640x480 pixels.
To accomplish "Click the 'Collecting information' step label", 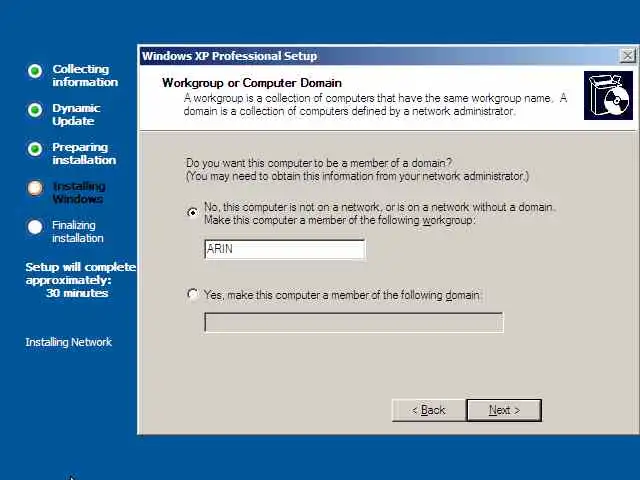I will pos(85,76).
